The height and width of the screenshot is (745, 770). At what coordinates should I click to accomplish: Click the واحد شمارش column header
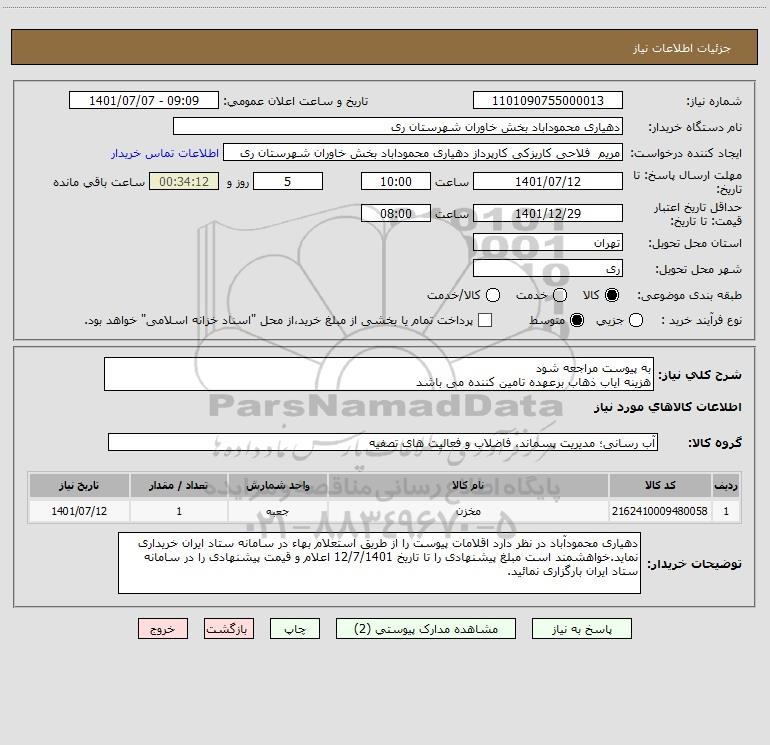coord(277,485)
